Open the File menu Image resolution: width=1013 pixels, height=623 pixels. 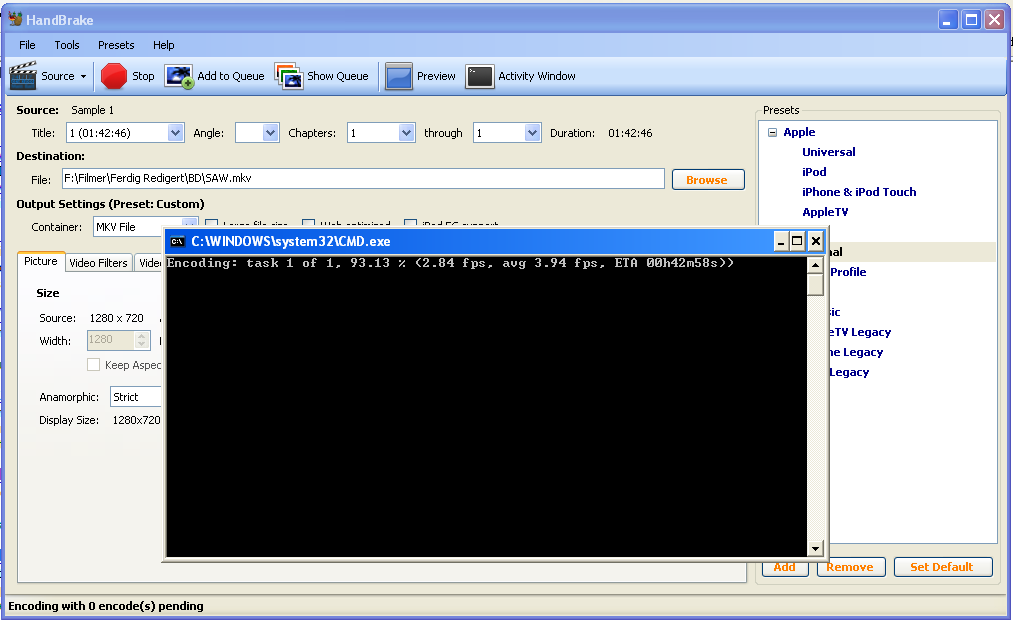click(27, 45)
